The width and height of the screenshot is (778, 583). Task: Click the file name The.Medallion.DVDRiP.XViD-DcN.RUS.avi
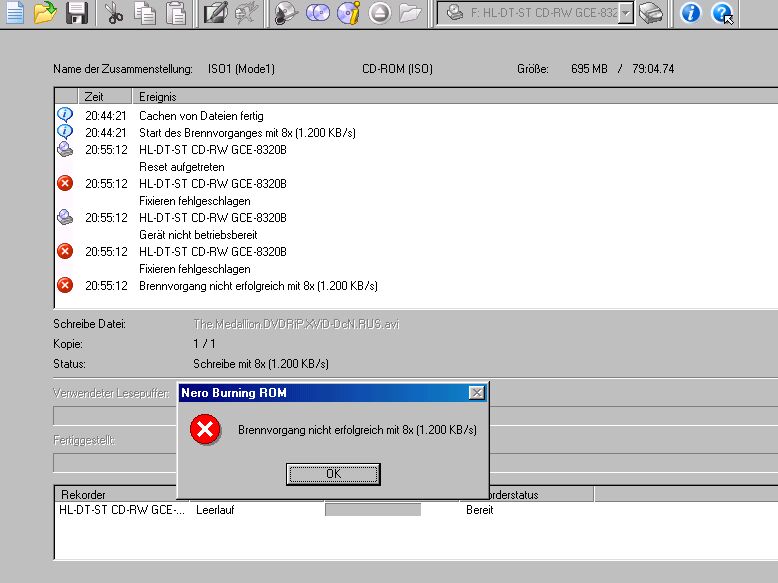pos(296,324)
